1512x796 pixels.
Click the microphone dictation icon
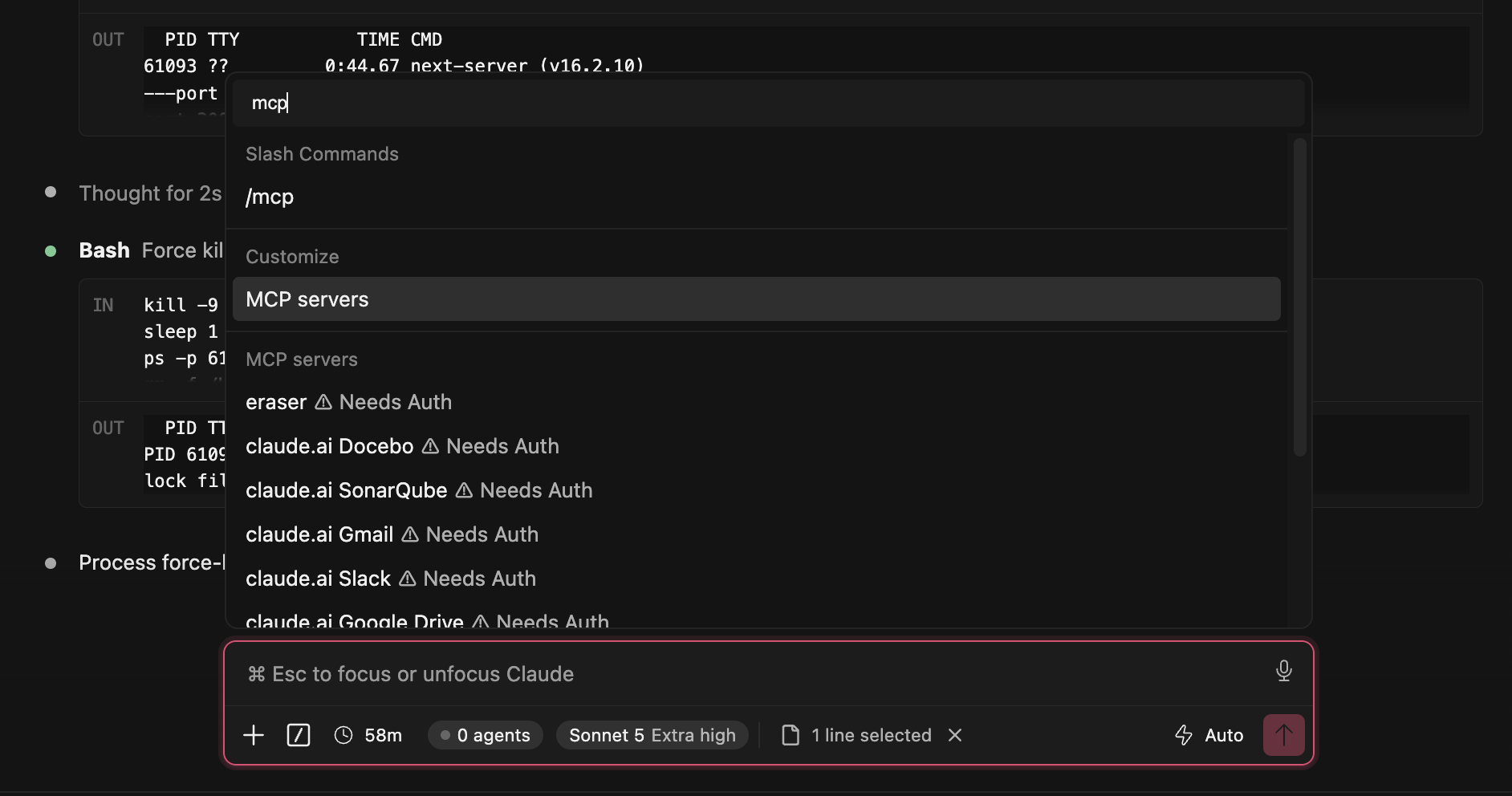click(1283, 671)
